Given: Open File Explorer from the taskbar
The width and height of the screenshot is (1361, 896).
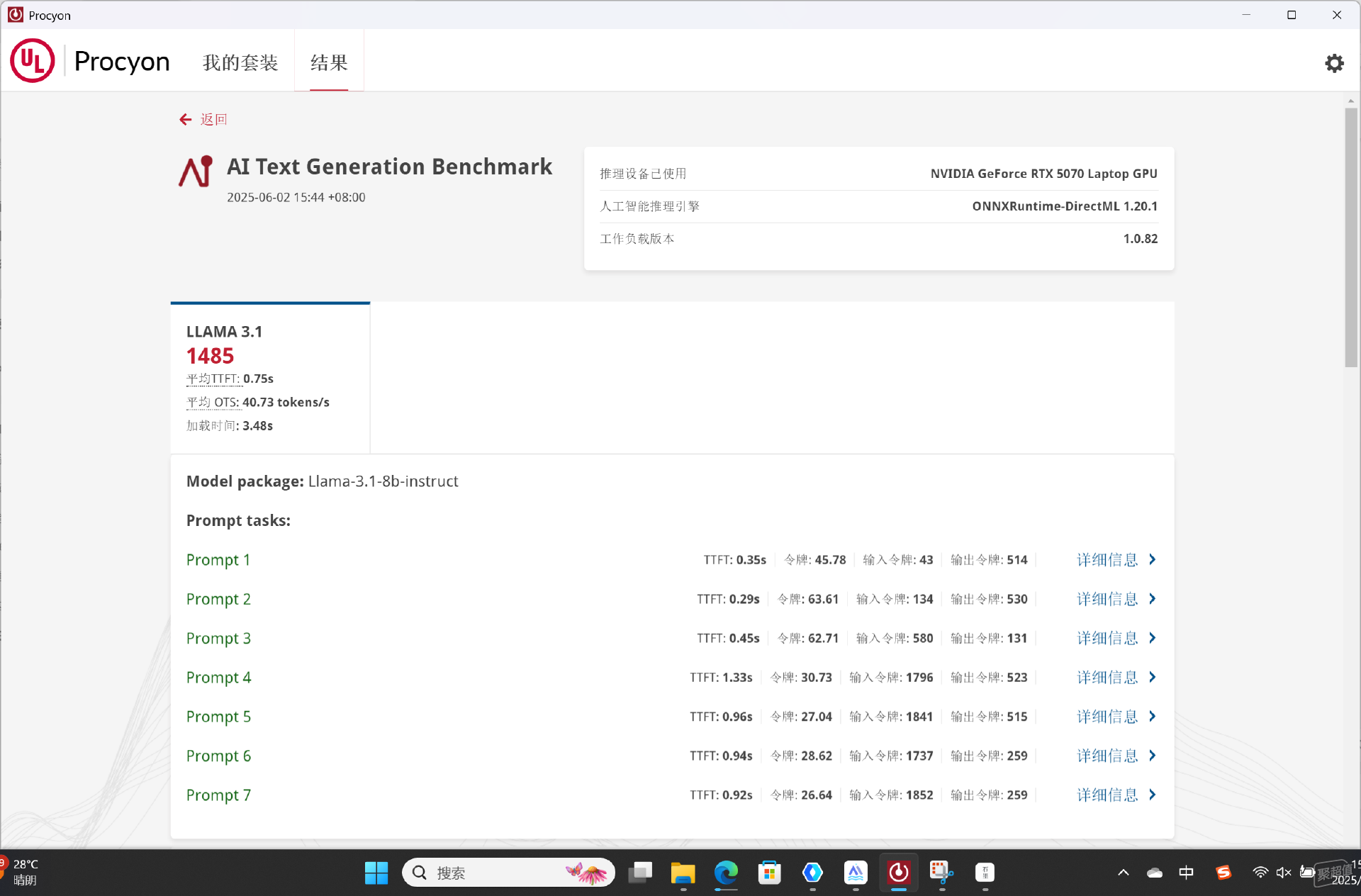Looking at the screenshot, I should click(683, 872).
